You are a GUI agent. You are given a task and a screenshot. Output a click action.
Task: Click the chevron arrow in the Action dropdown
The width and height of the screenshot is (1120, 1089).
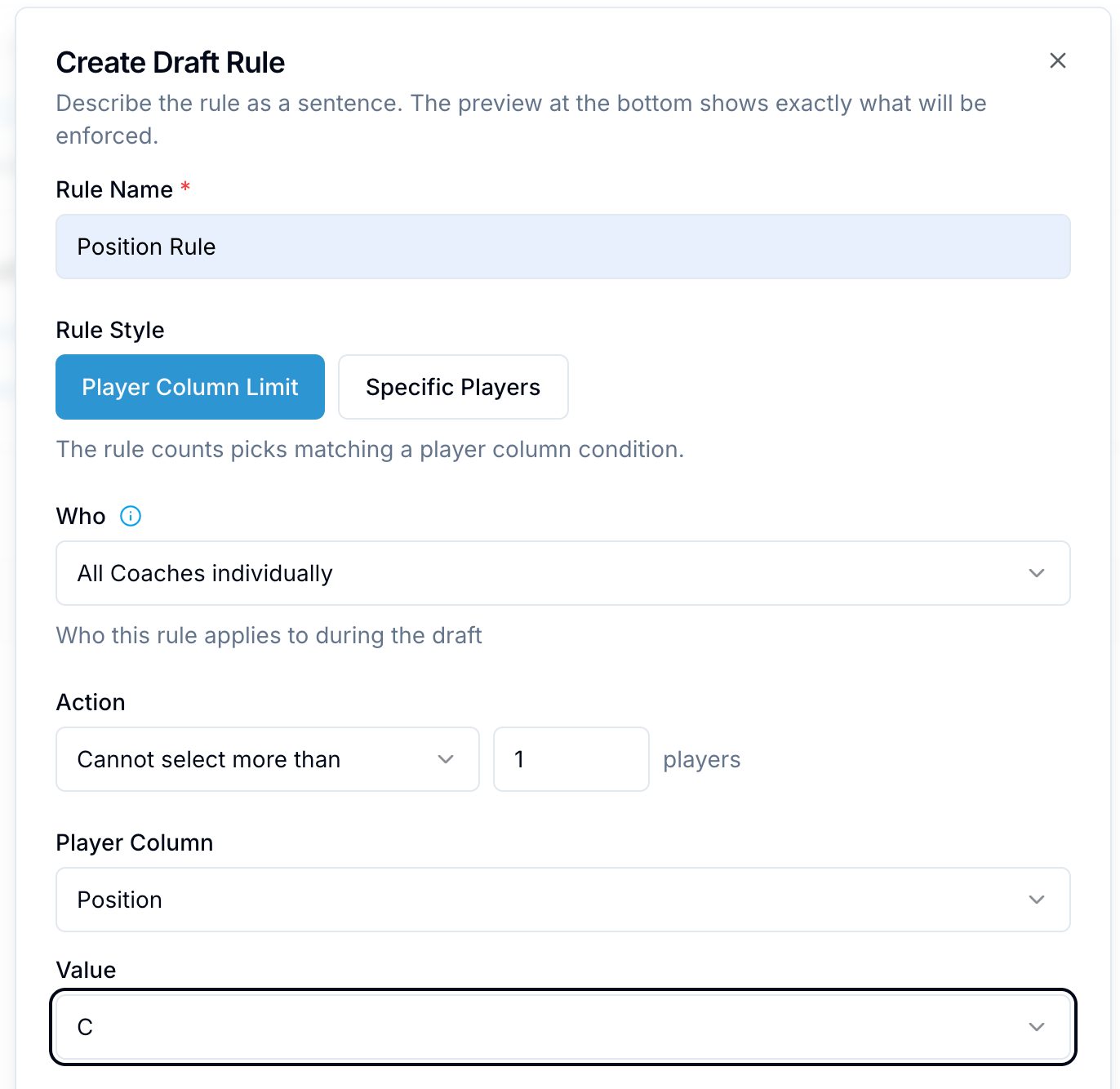click(x=446, y=759)
